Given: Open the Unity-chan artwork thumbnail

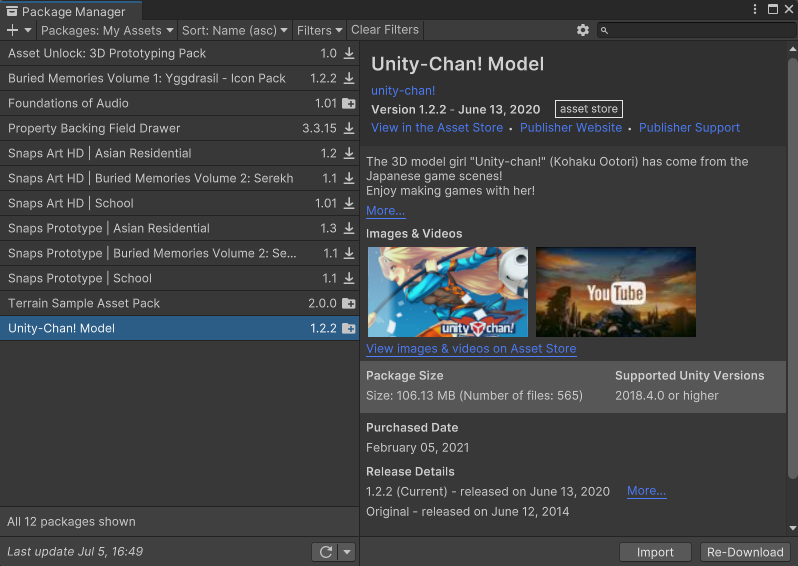Looking at the screenshot, I should click(x=448, y=292).
